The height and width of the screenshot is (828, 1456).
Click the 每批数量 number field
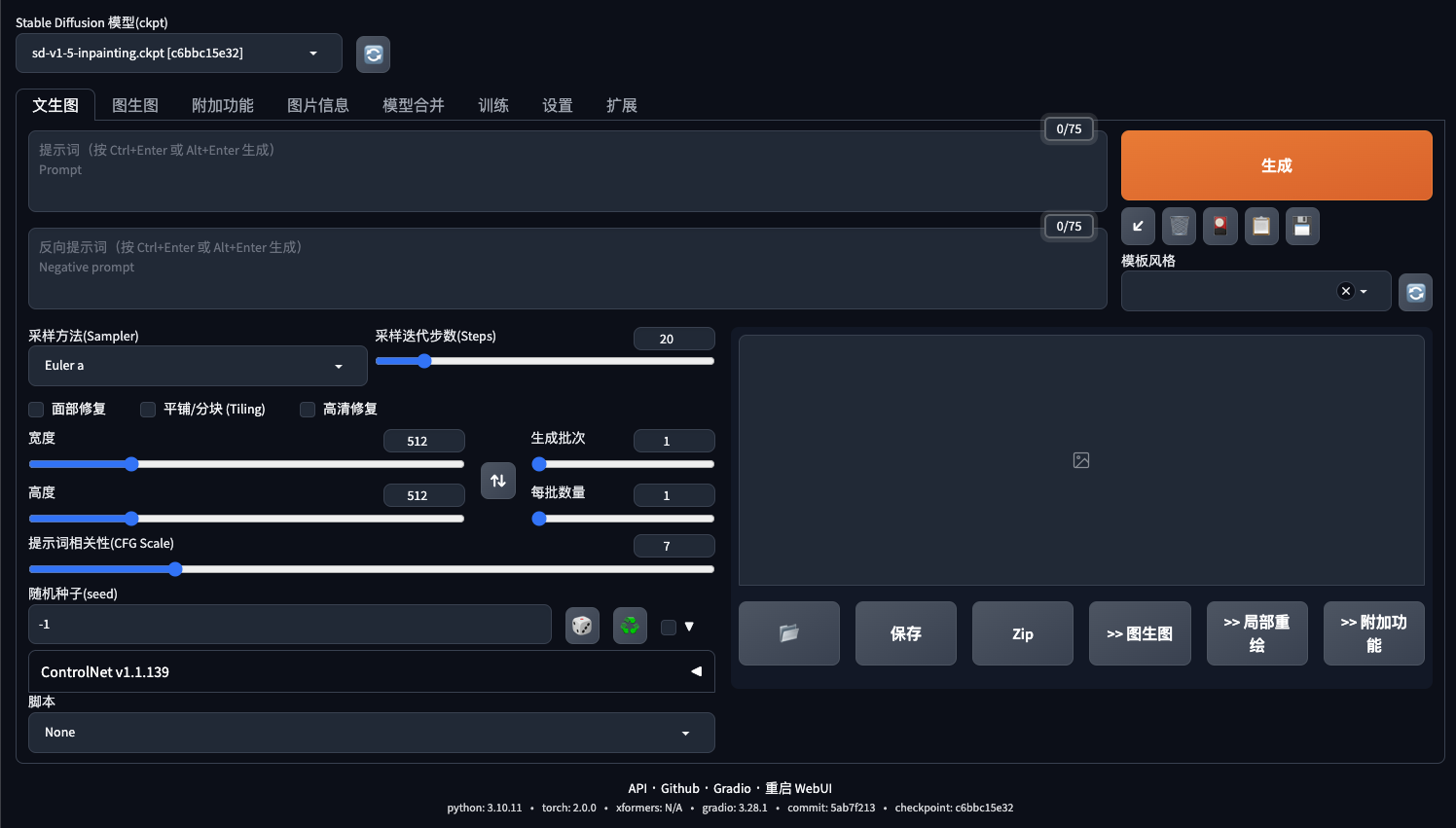pos(674,495)
